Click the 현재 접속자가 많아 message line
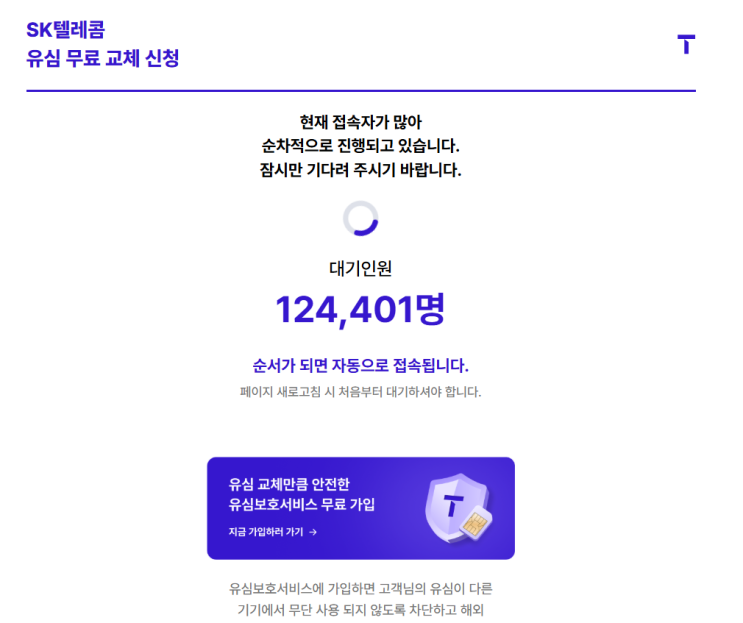Viewport: 743px width, 623px height. [361, 122]
